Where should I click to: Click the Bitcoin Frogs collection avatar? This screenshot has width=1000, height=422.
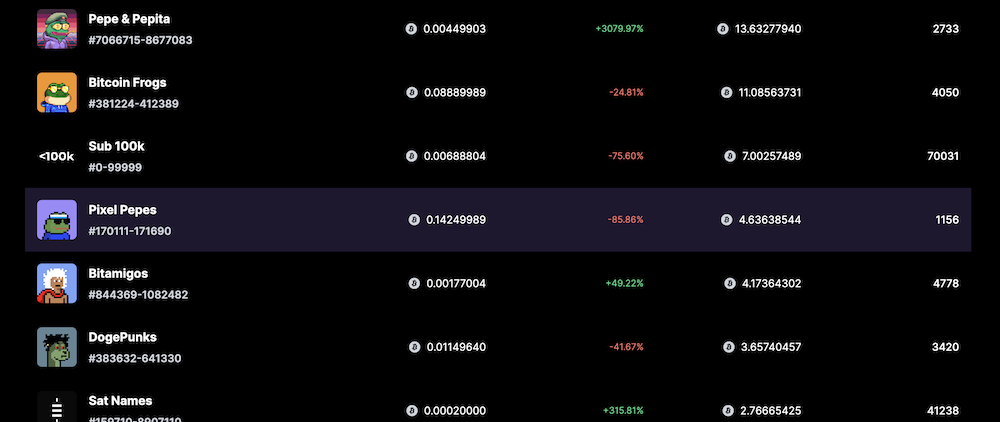click(57, 93)
